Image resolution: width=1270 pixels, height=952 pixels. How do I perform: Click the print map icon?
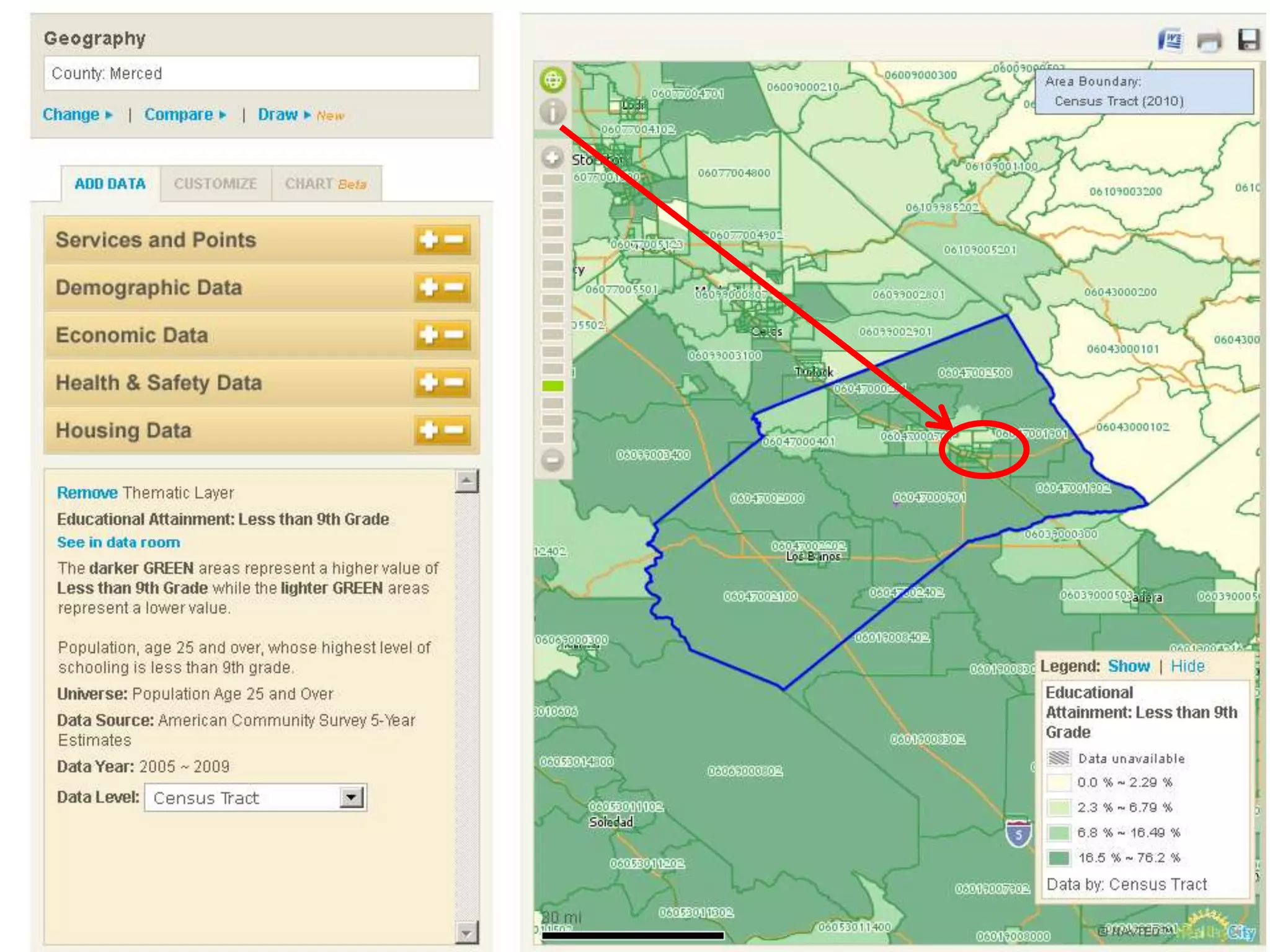point(1209,41)
